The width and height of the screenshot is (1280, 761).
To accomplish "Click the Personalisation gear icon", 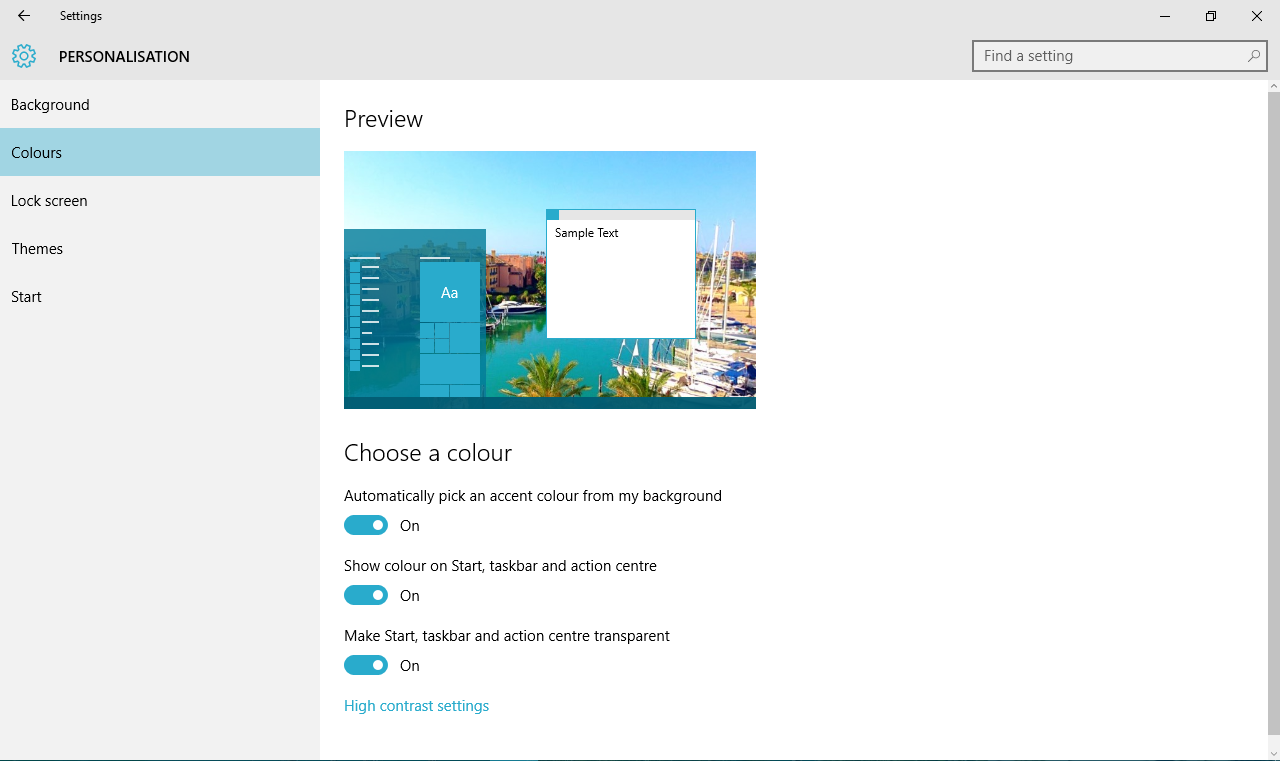I will point(24,56).
